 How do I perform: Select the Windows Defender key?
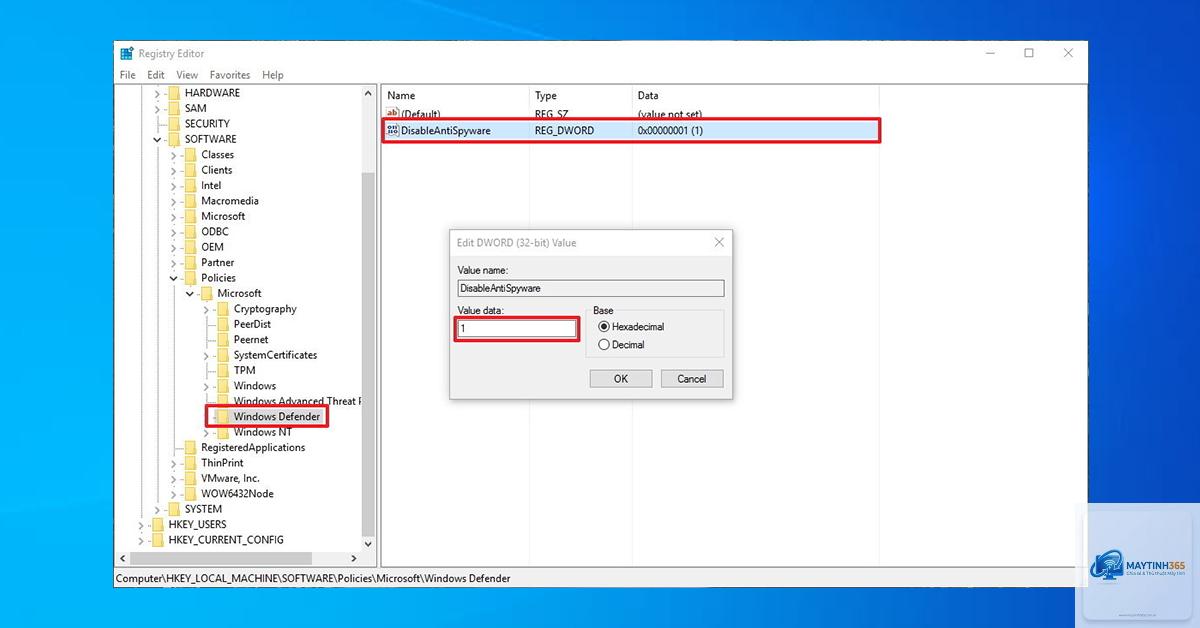pyautogui.click(x=277, y=416)
